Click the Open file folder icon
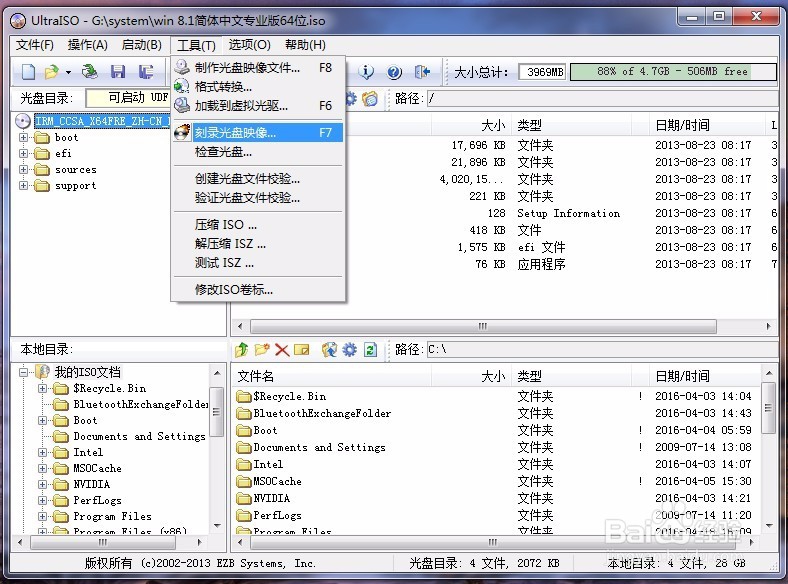This screenshot has height=584, width=788. click(x=51, y=72)
